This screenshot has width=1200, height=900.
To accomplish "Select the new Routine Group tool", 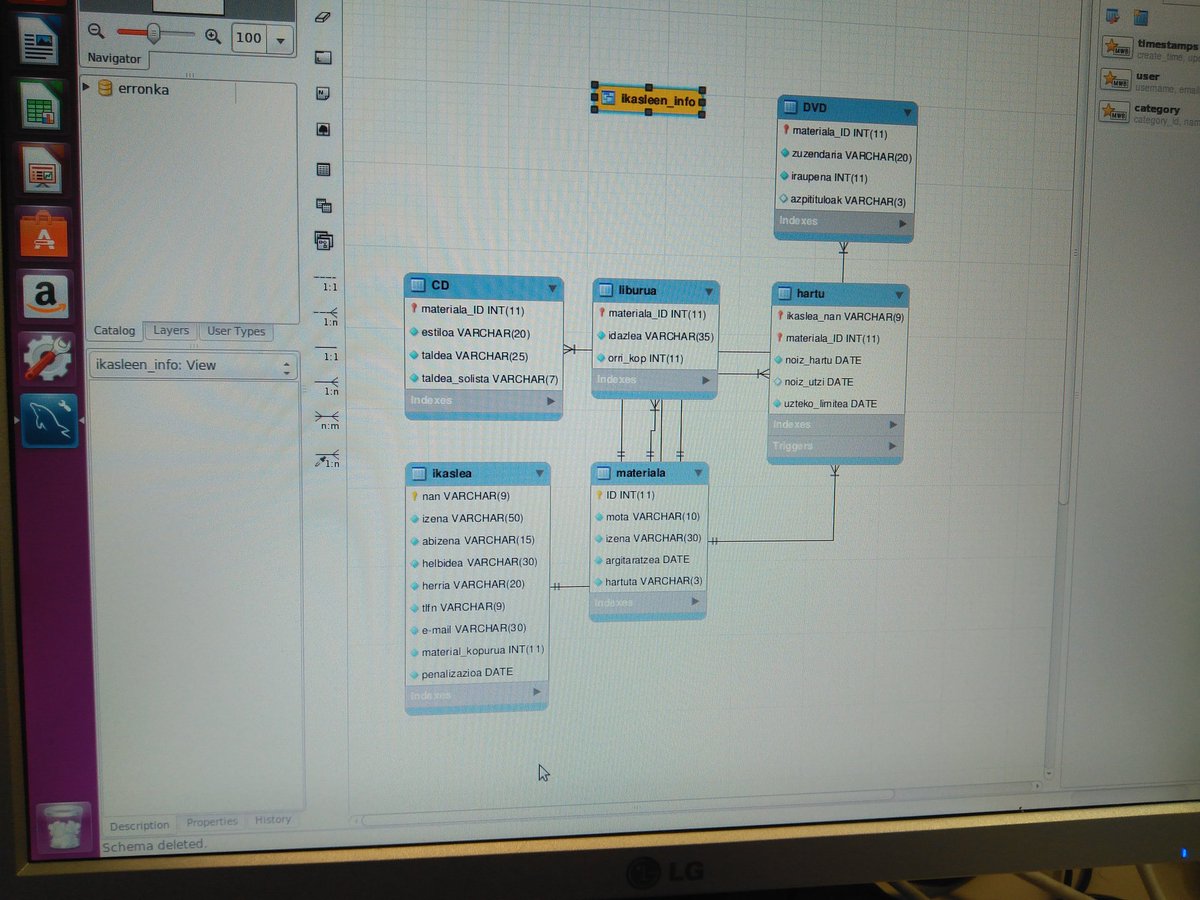I will [x=323, y=241].
